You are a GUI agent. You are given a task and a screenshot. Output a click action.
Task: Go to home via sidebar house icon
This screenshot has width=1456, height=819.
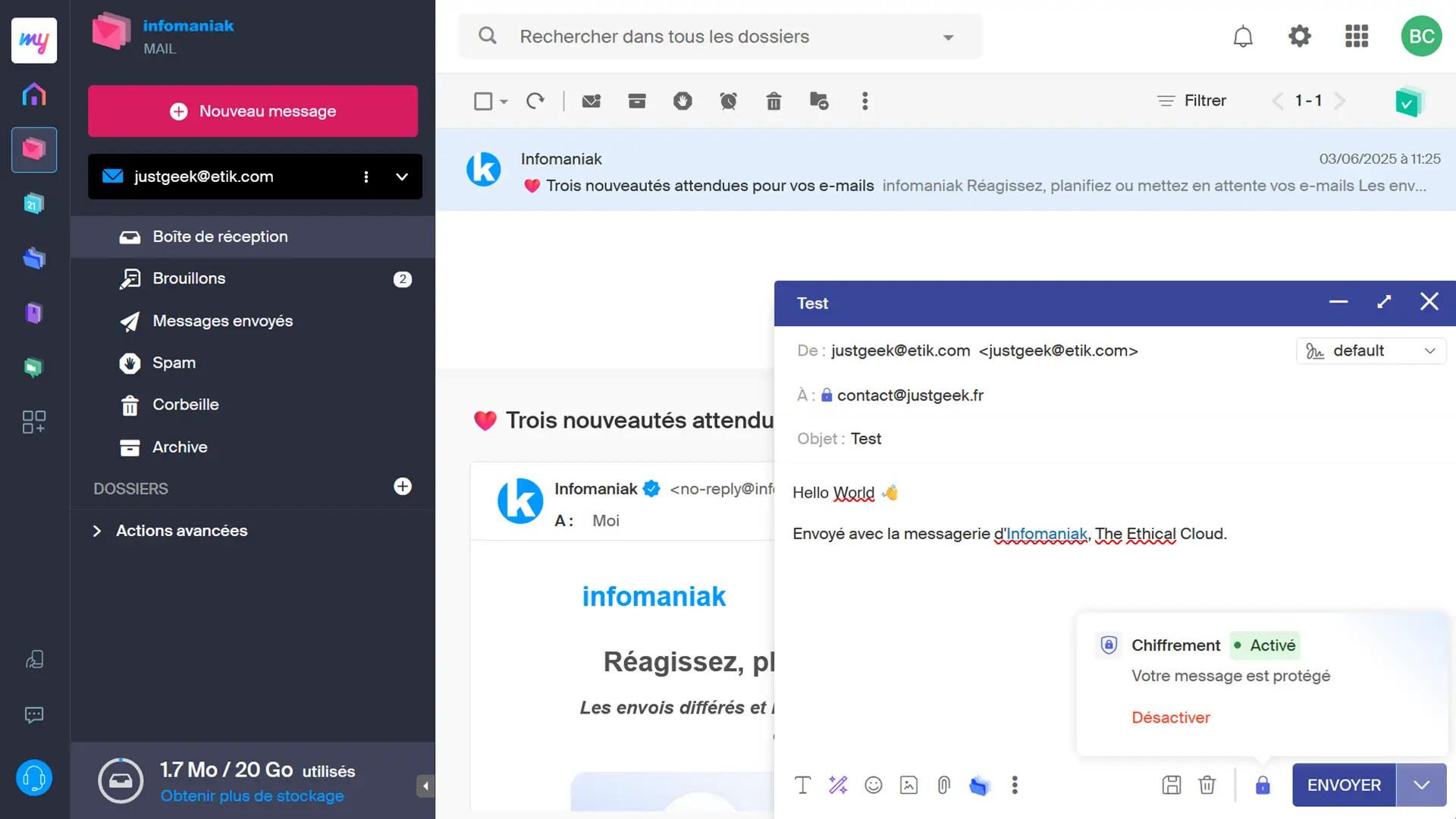click(x=34, y=95)
